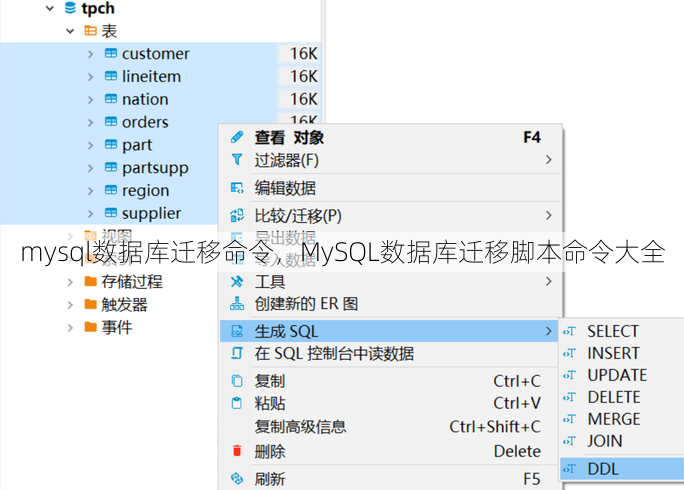684x490 pixels.
Task: Click the partsupp table icon
Action: [111, 167]
